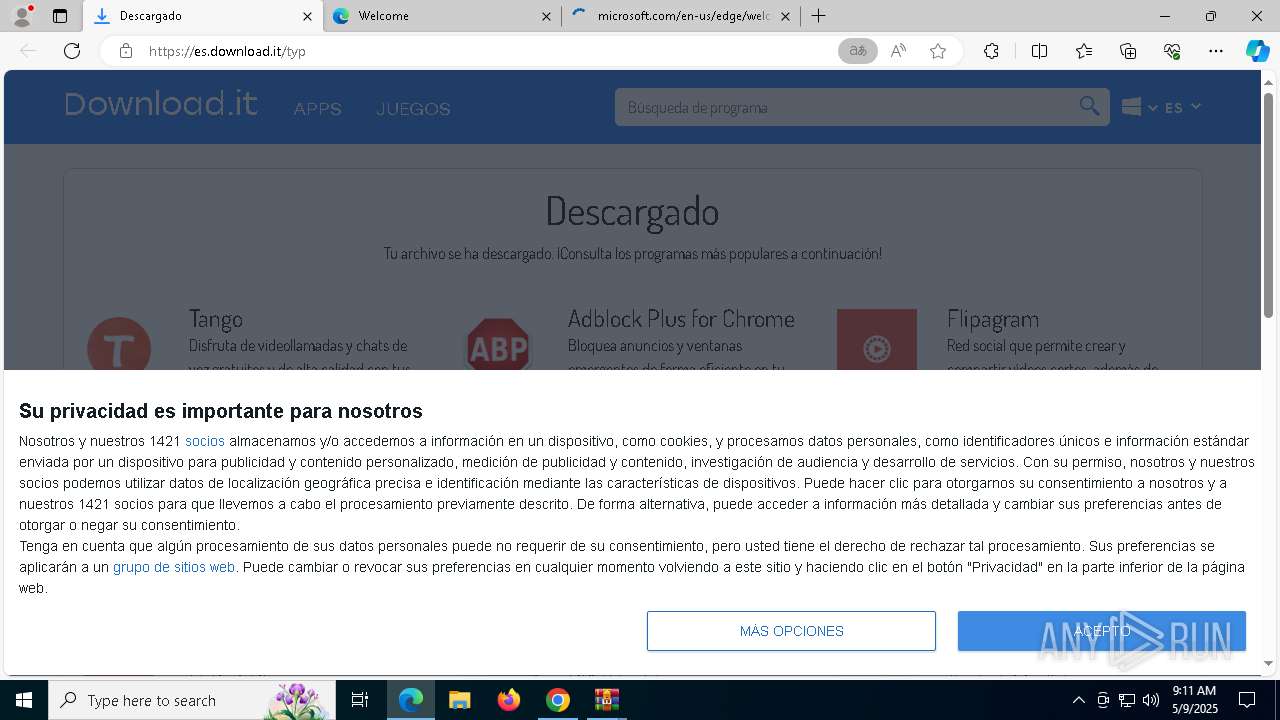Open network status tray icon

click(1127, 700)
